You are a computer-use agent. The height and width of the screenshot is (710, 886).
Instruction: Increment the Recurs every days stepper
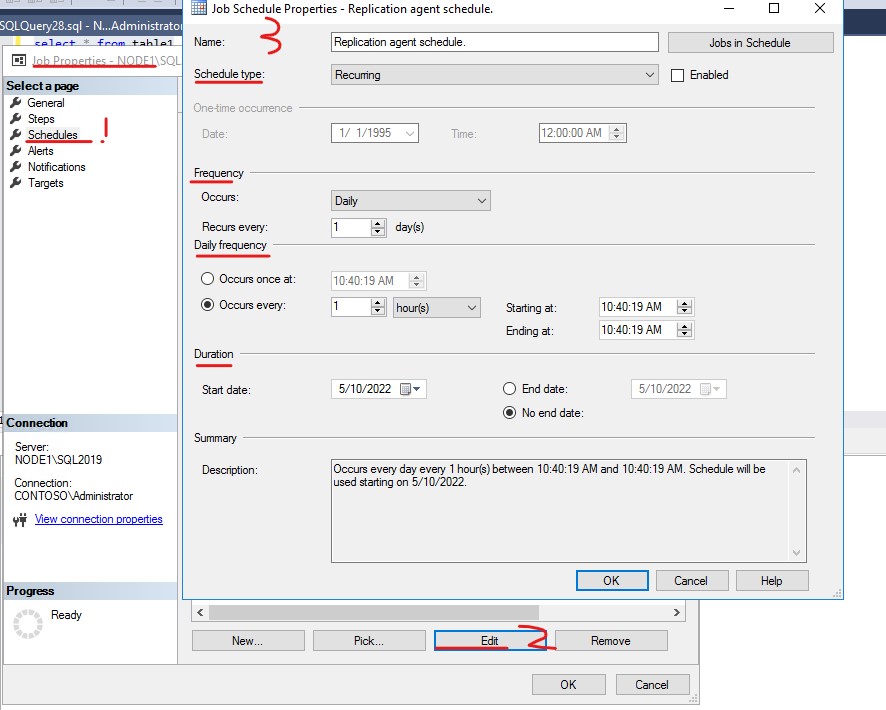pyautogui.click(x=378, y=223)
